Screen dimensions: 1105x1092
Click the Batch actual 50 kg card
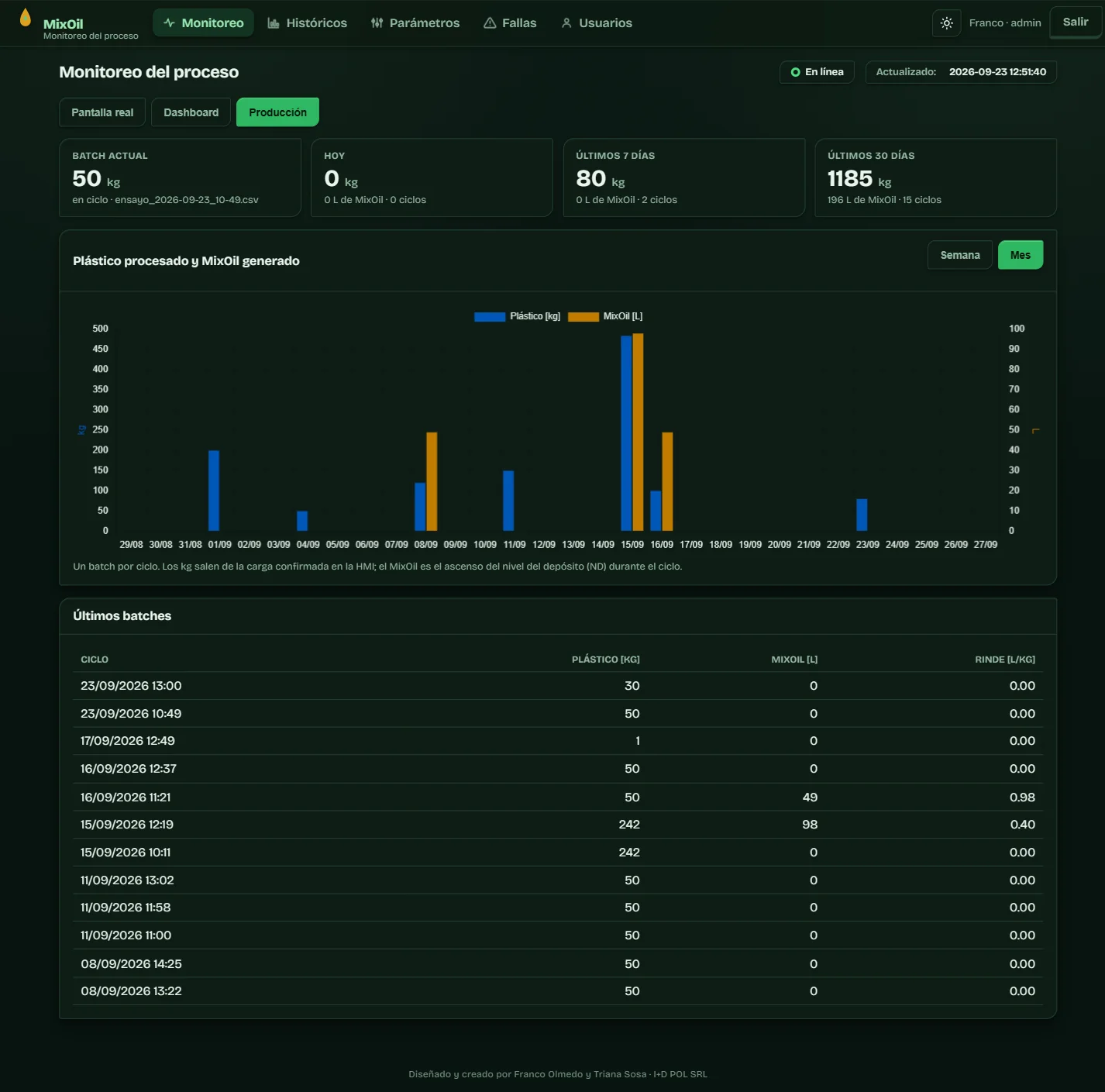pos(180,177)
